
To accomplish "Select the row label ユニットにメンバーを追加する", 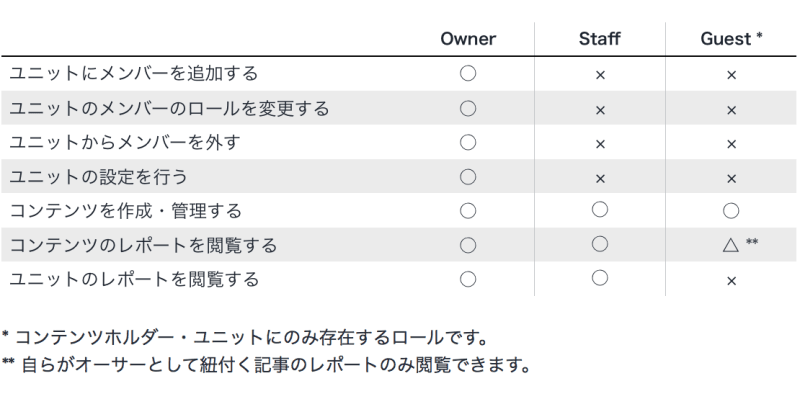I will point(134,73).
